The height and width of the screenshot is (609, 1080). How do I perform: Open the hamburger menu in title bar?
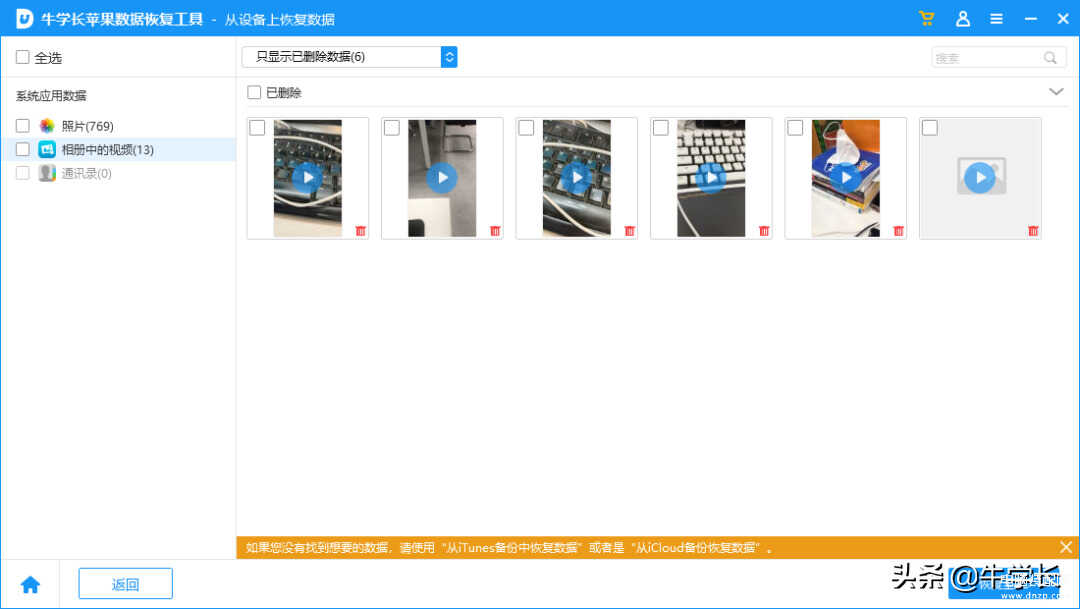(996, 19)
